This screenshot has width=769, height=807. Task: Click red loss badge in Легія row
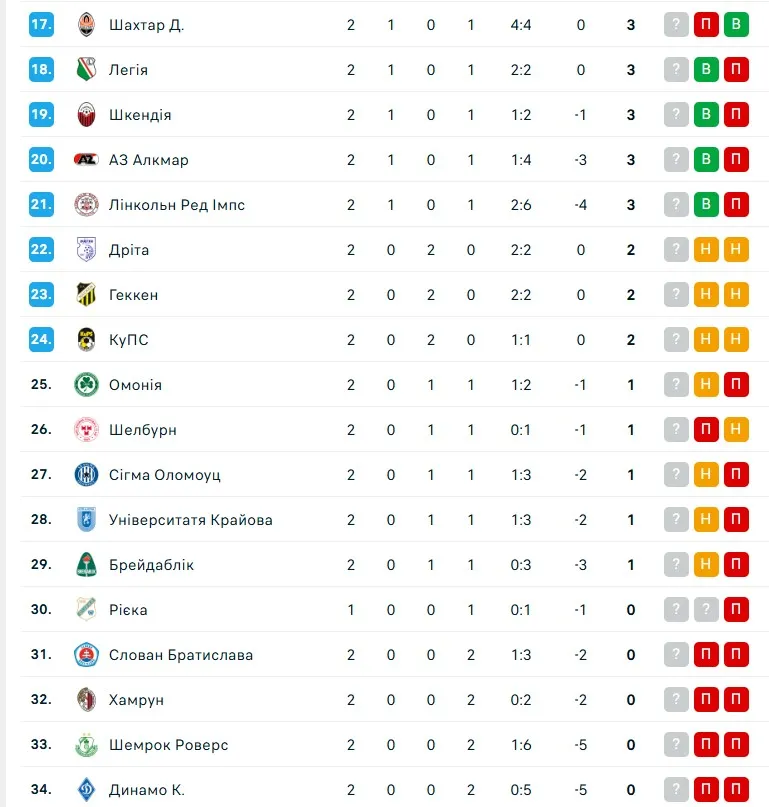(736, 70)
